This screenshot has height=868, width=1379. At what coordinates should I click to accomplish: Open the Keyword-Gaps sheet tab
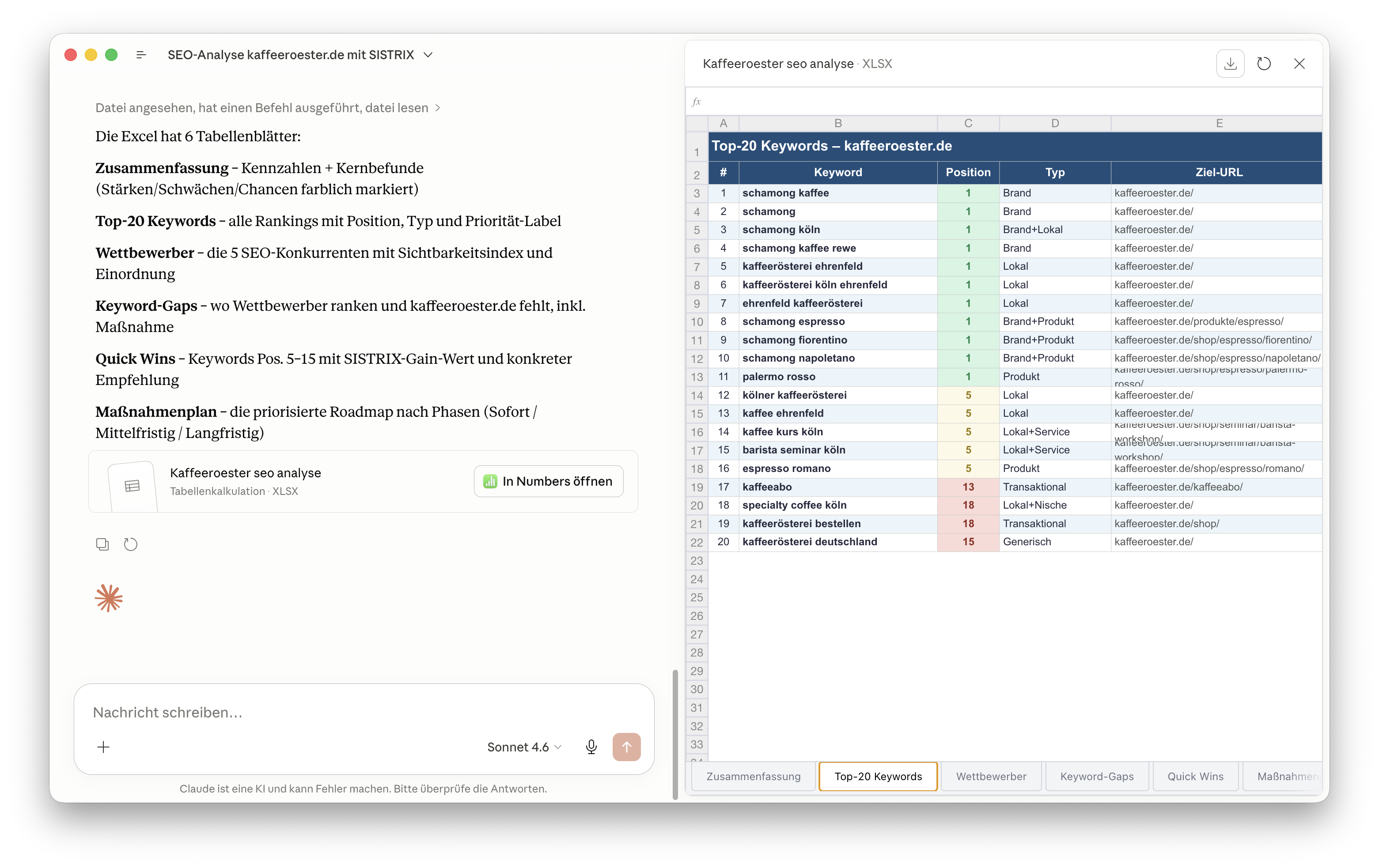1097,777
